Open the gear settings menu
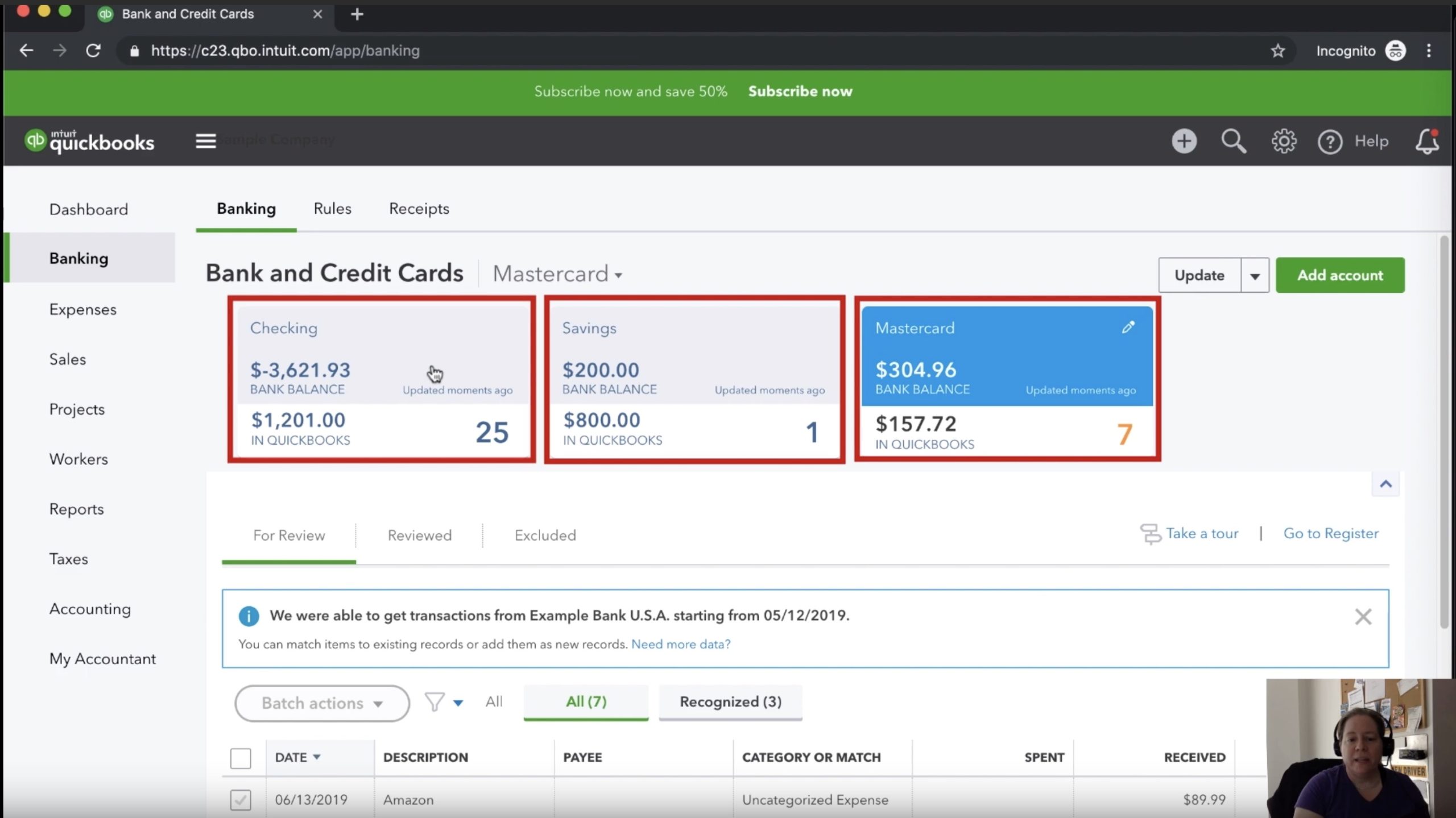1456x818 pixels. 1284,141
